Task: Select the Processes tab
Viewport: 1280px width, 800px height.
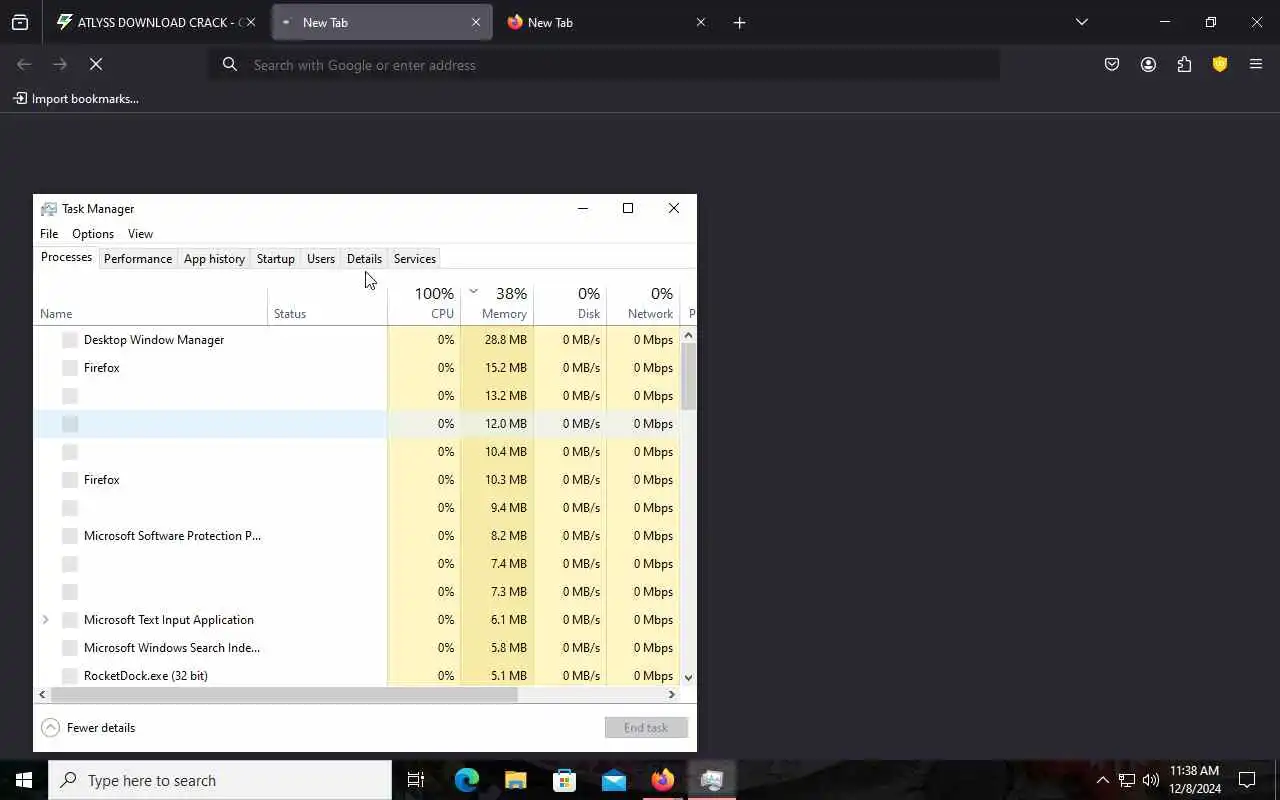Action: tap(67, 257)
